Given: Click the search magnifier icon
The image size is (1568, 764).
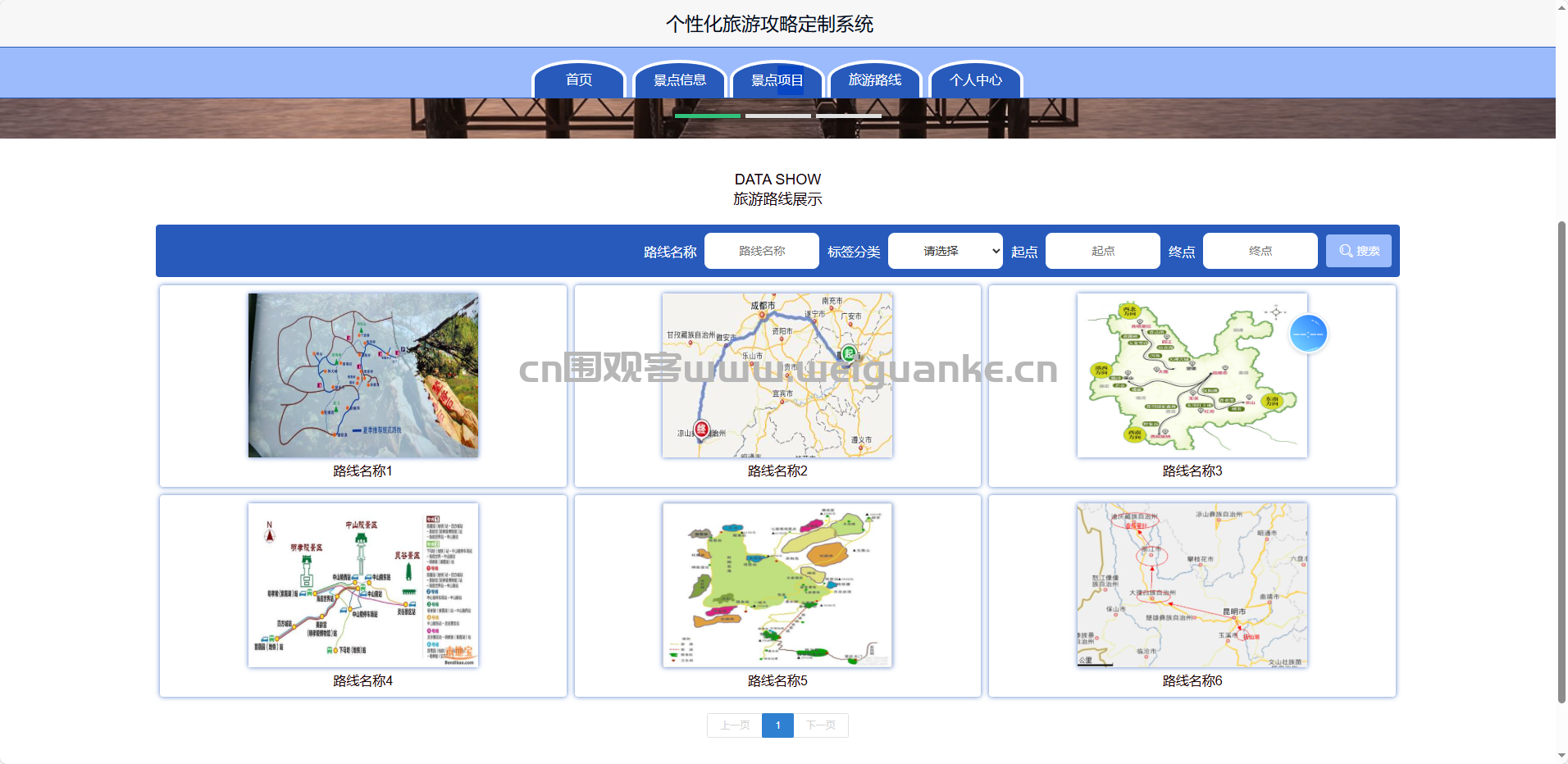Looking at the screenshot, I should pyautogui.click(x=1346, y=251).
